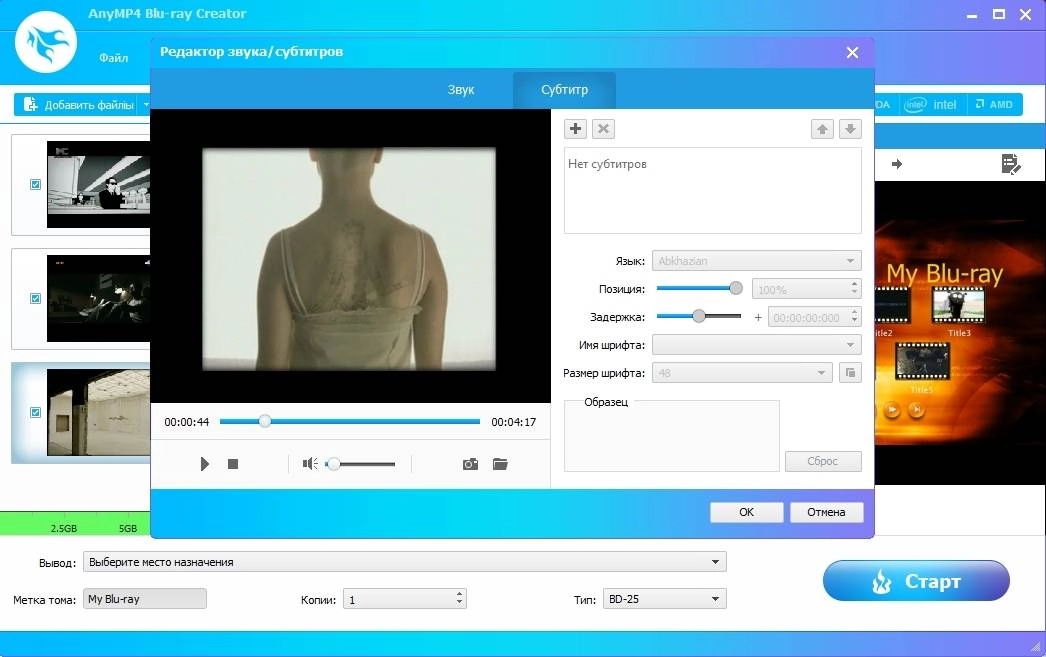The image size is (1046, 657).
Task: Click the flame icon on Start button
Action: [x=882, y=582]
